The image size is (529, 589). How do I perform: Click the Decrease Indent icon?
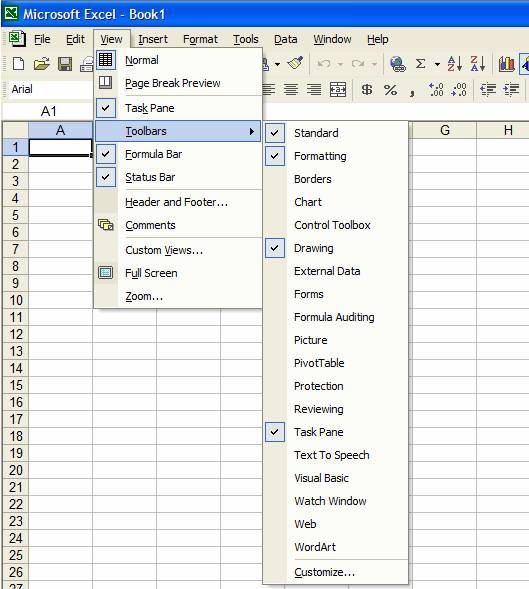point(488,89)
